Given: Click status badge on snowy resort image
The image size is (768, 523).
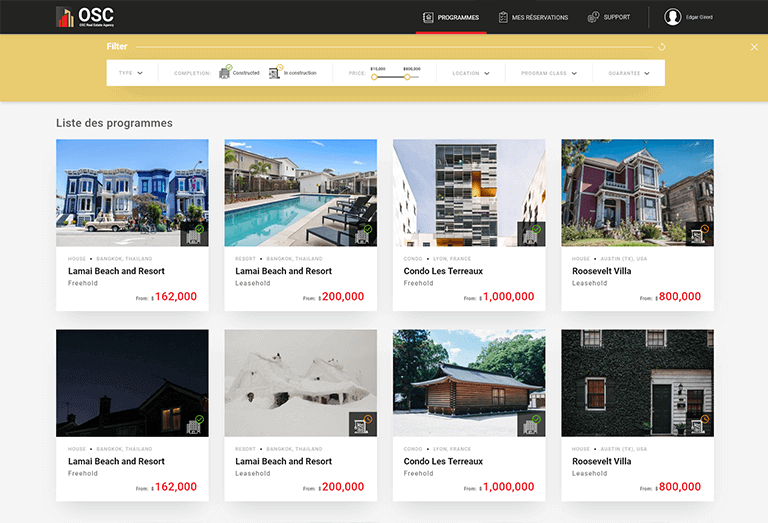Looking at the screenshot, I should point(362,424).
